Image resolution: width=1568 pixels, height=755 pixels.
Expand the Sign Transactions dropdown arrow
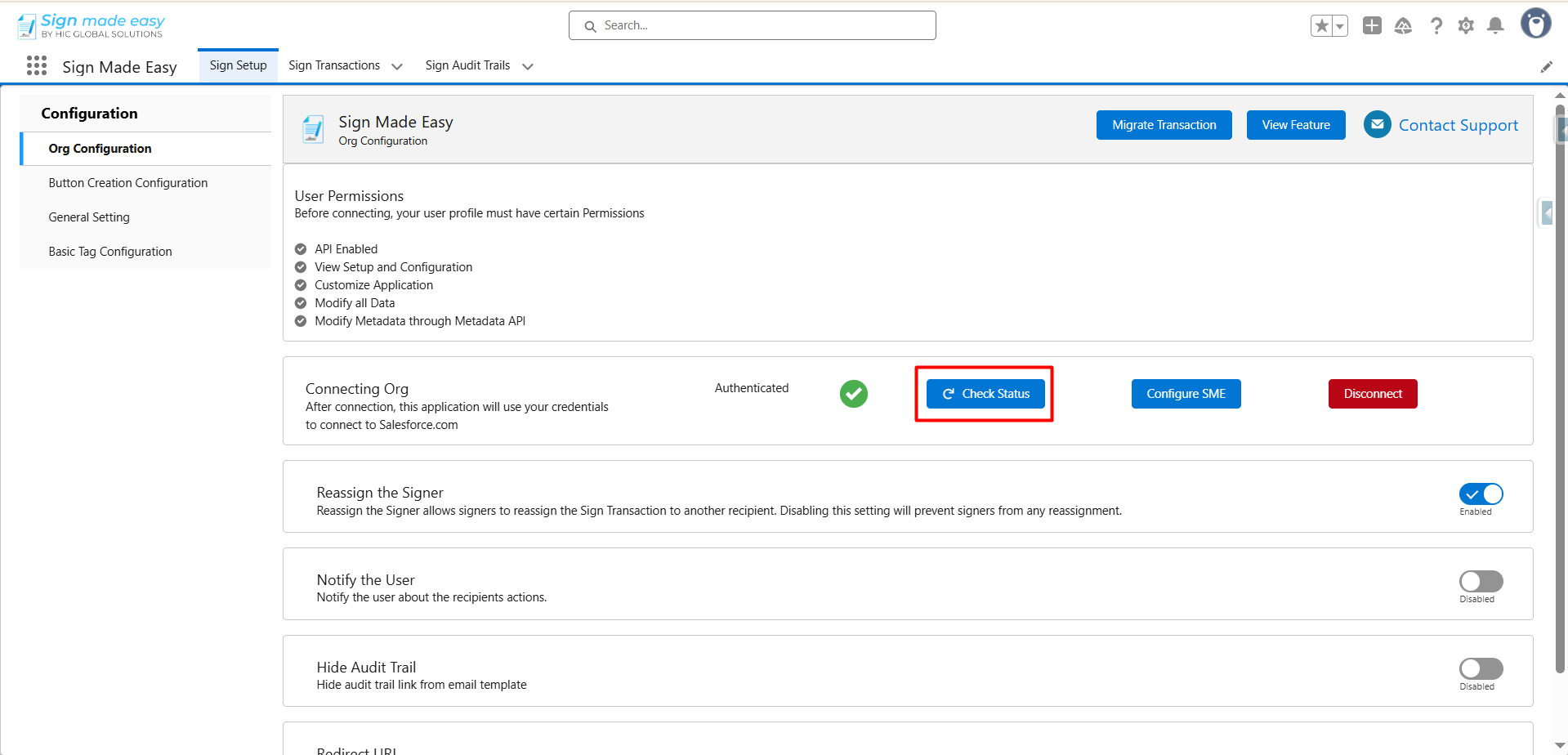pos(397,66)
